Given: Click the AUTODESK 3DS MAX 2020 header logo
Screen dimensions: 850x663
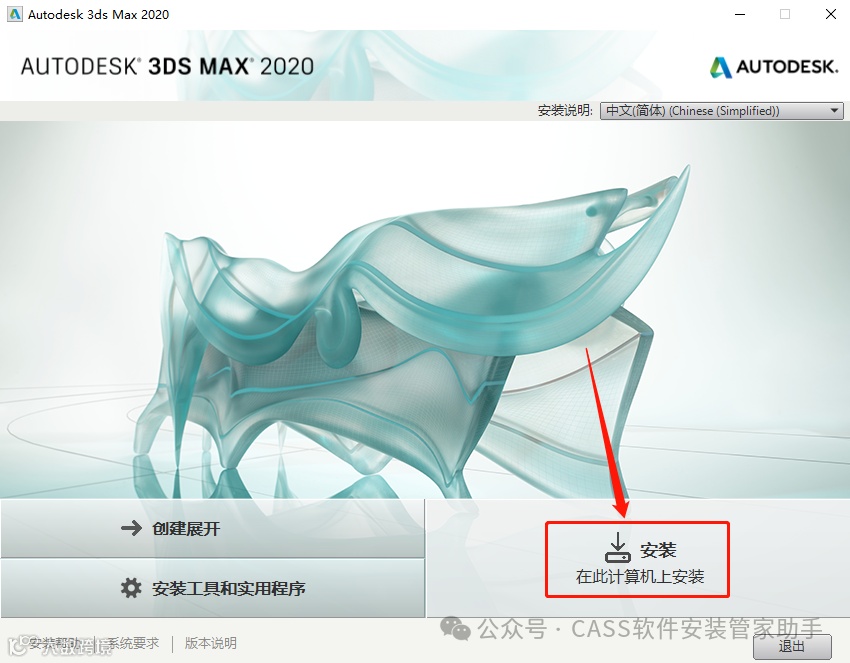Looking at the screenshot, I should tap(167, 66).
